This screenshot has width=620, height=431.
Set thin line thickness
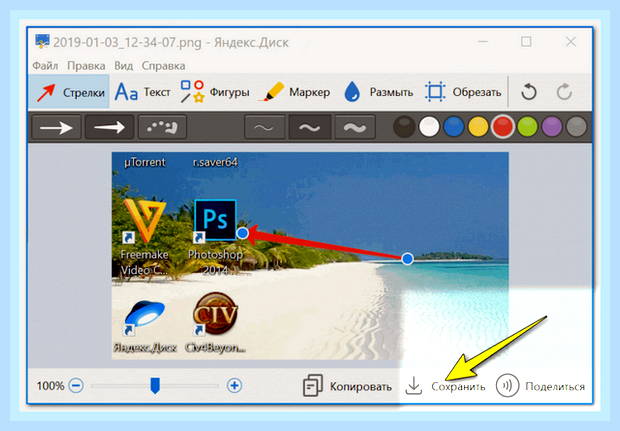pyautogui.click(x=265, y=127)
